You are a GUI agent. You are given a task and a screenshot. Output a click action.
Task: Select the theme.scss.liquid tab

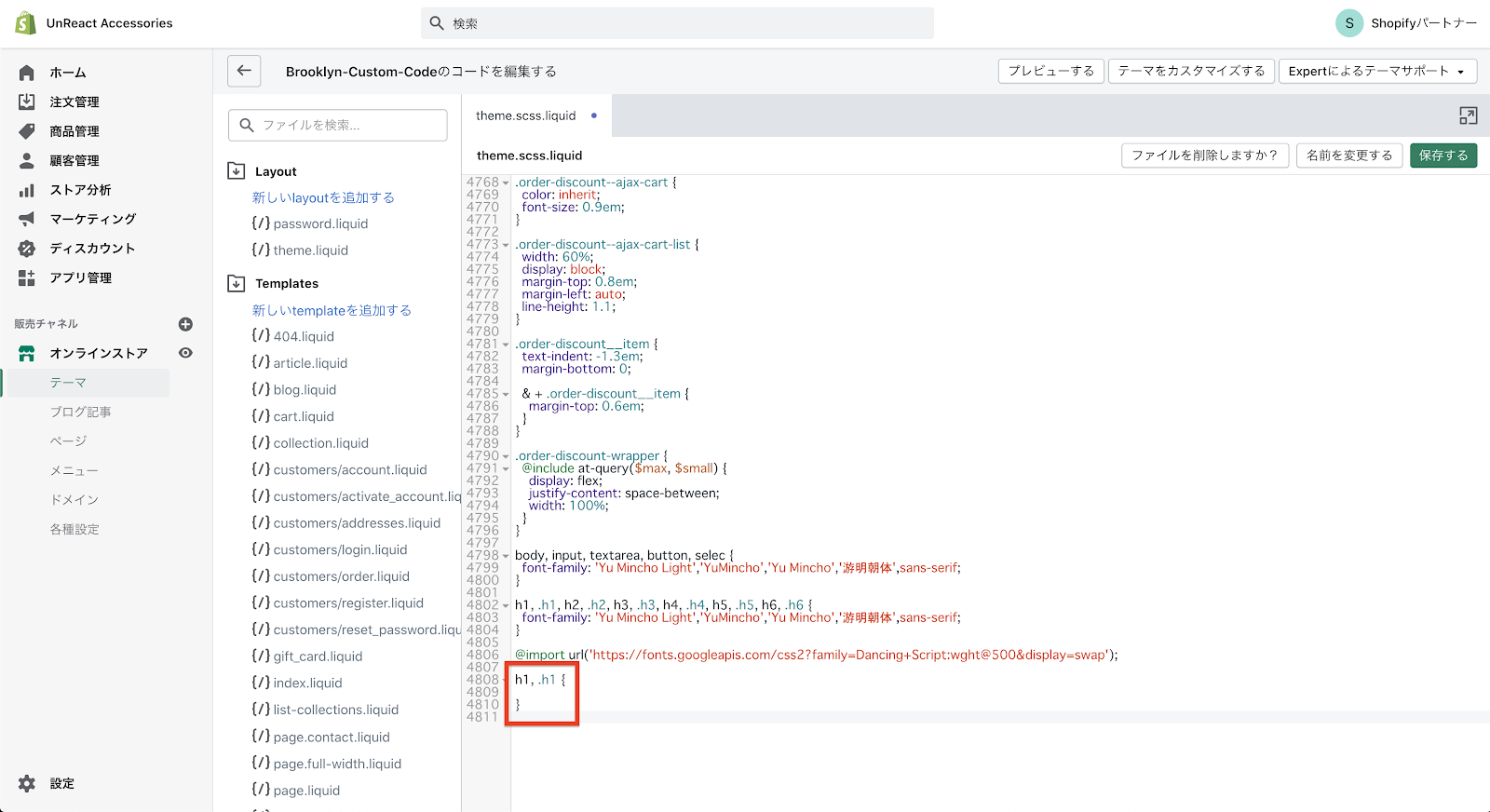point(526,115)
